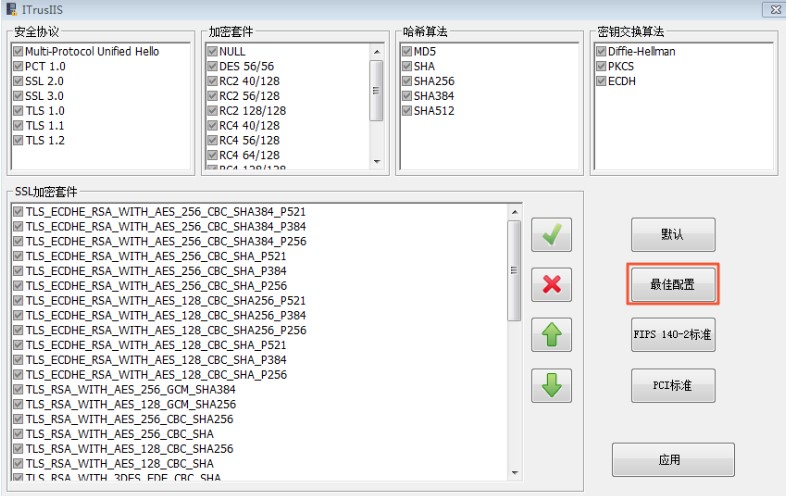Screen dimensions: 786x496
Task: Click the red X remove button
Action: [x=551, y=284]
